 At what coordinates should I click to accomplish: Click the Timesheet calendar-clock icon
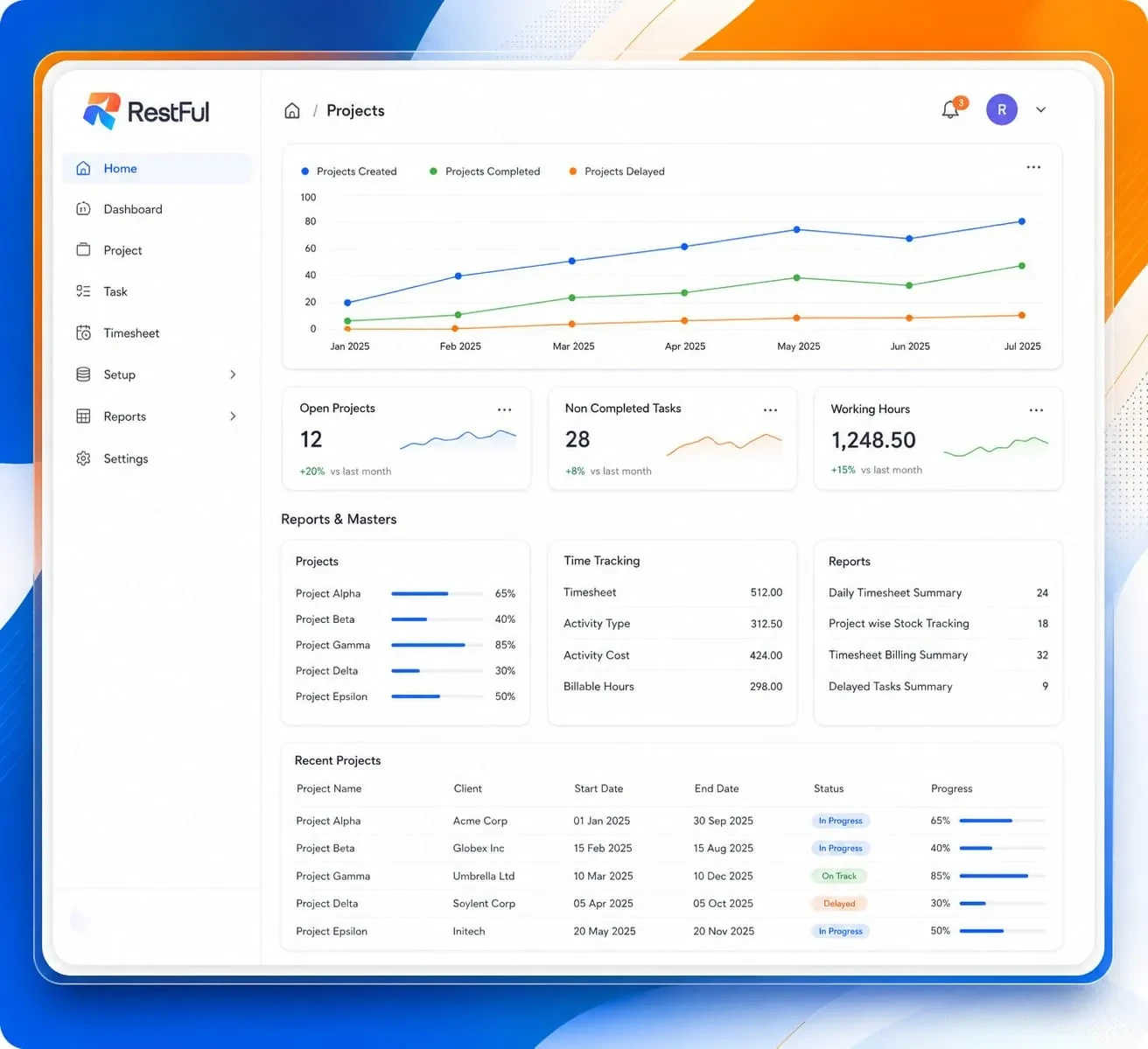(83, 332)
